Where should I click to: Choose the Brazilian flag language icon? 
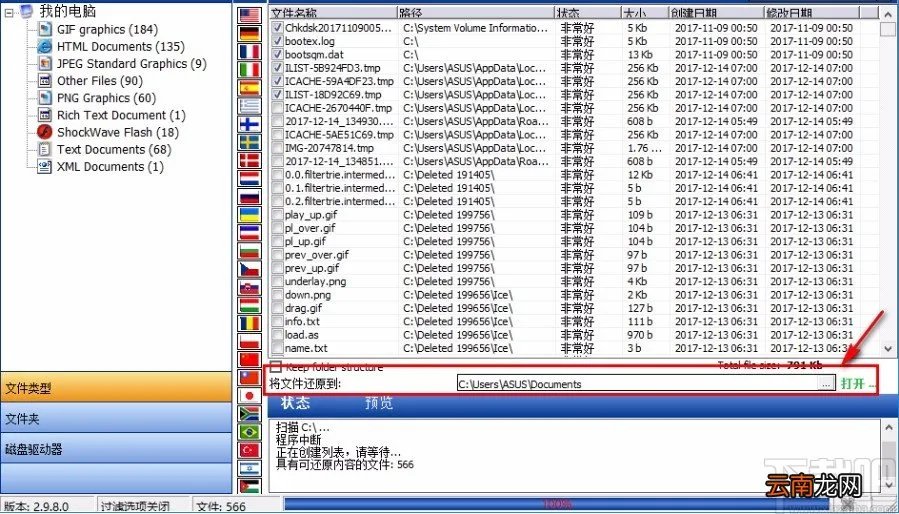pos(250,432)
